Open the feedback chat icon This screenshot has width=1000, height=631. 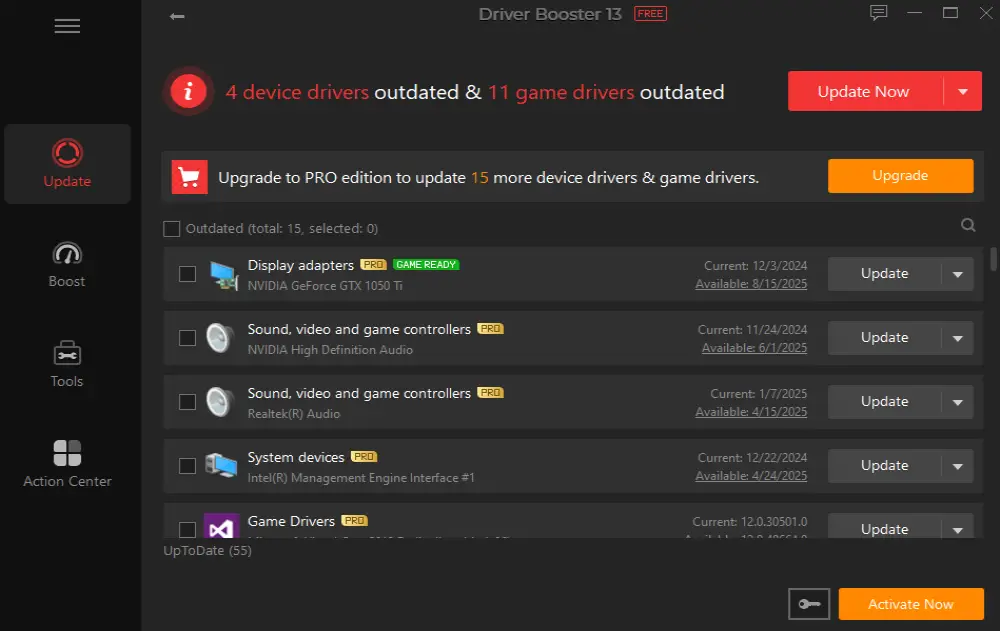[878, 13]
